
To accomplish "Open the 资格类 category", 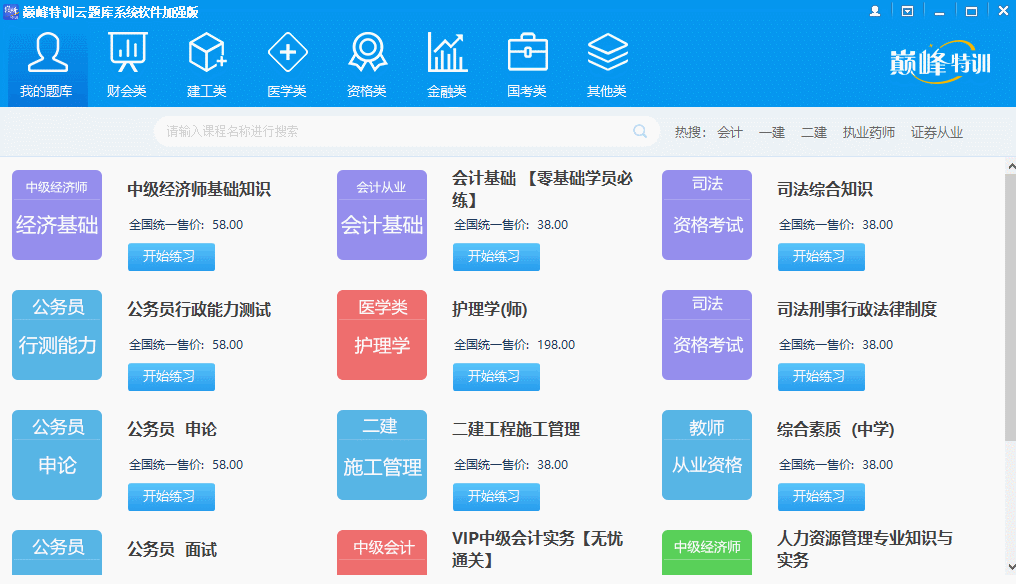I will coord(367,65).
